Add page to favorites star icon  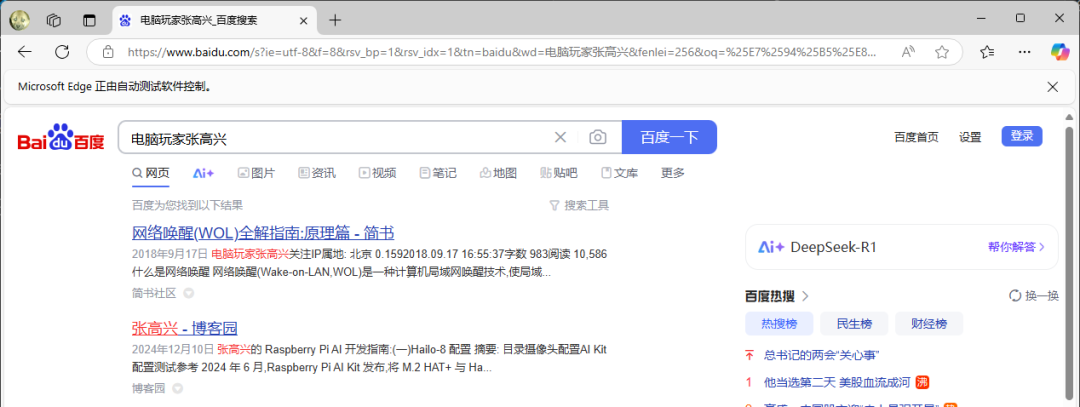(x=942, y=52)
